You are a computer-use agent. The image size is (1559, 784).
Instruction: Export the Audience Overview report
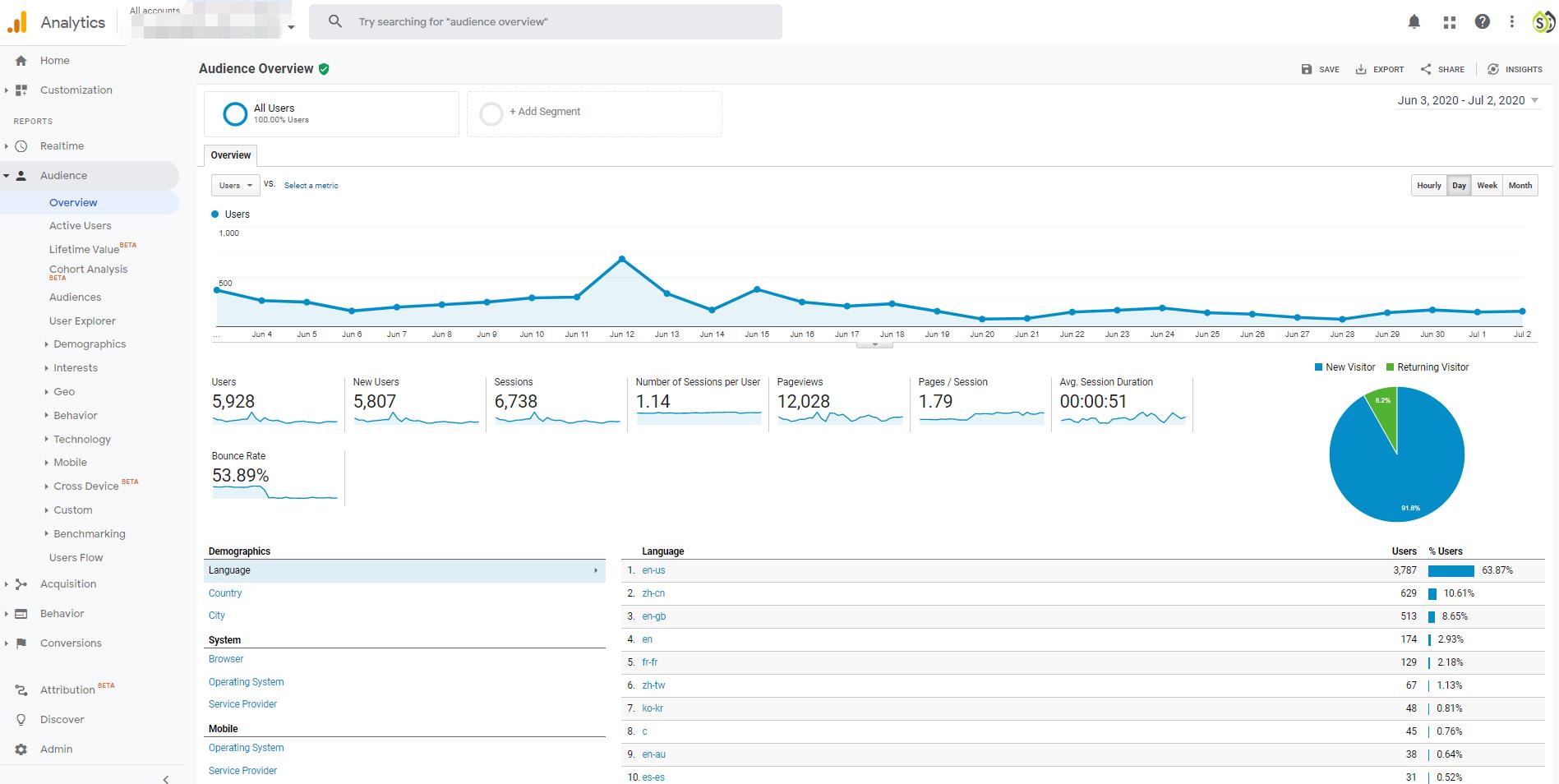tap(1379, 70)
